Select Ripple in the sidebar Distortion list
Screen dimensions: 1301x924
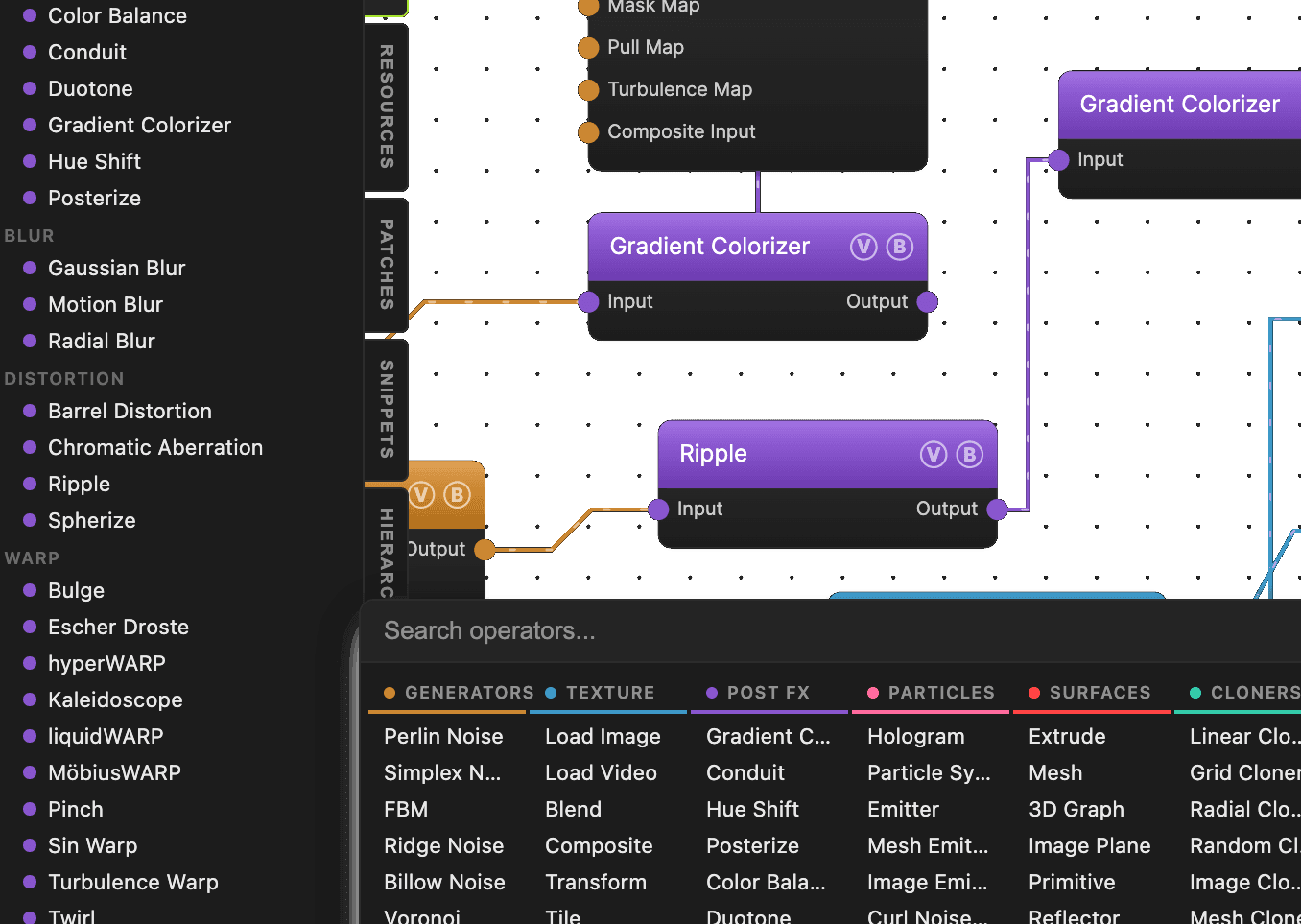[80, 485]
